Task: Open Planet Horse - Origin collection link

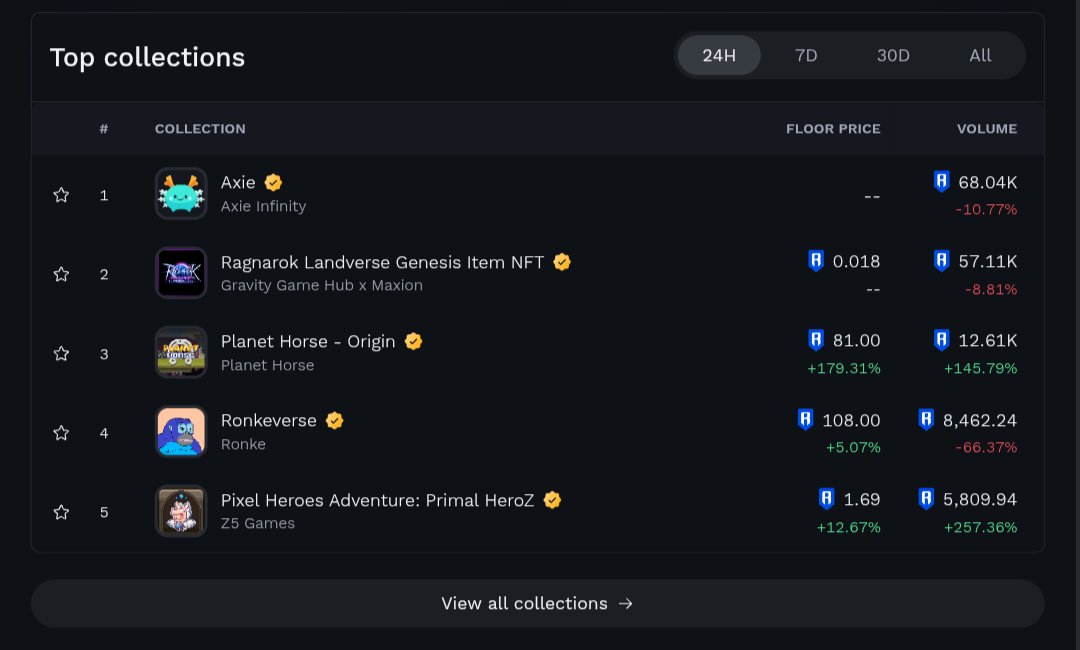Action: (x=308, y=342)
